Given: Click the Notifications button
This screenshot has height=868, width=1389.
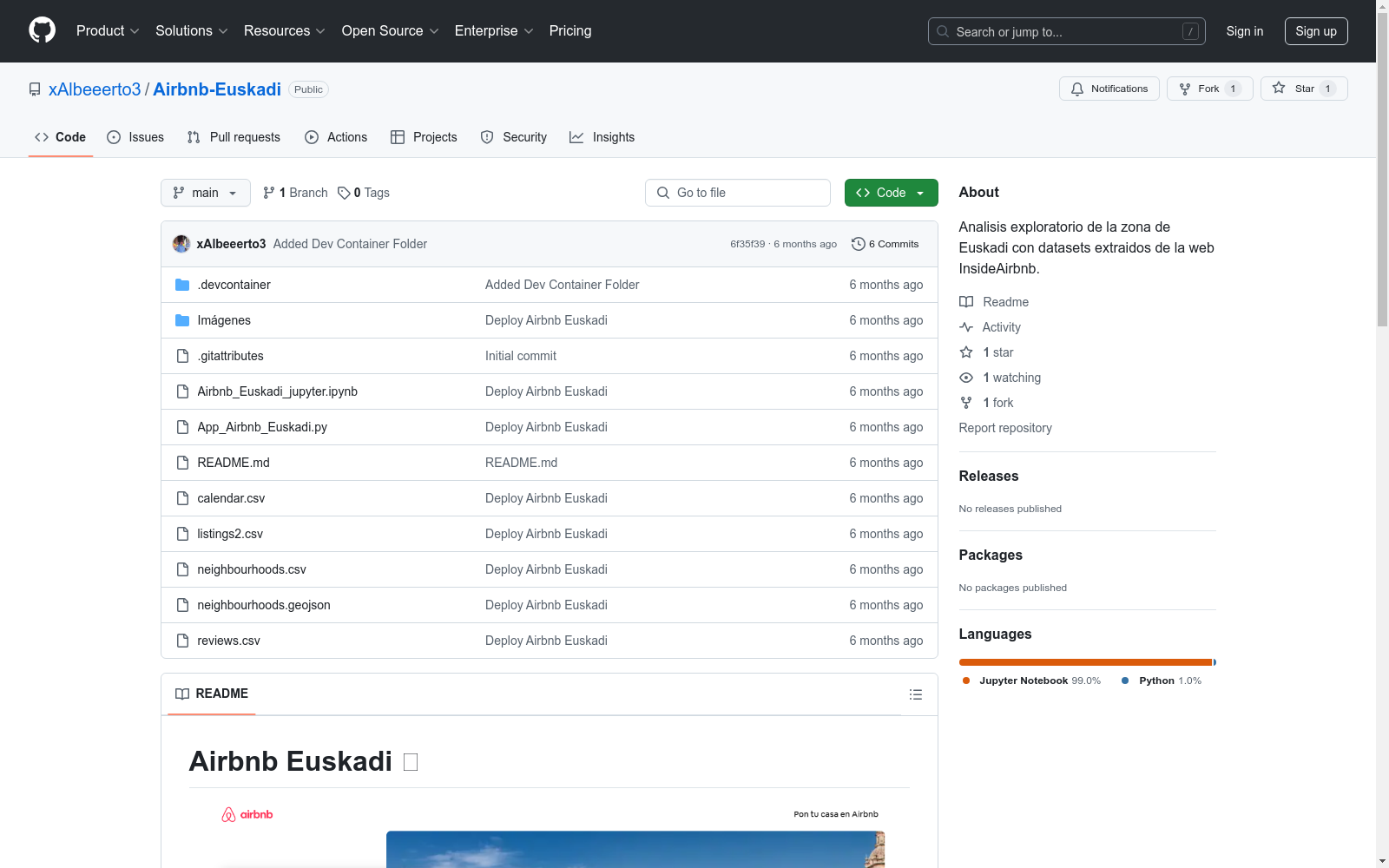Looking at the screenshot, I should [x=1109, y=89].
